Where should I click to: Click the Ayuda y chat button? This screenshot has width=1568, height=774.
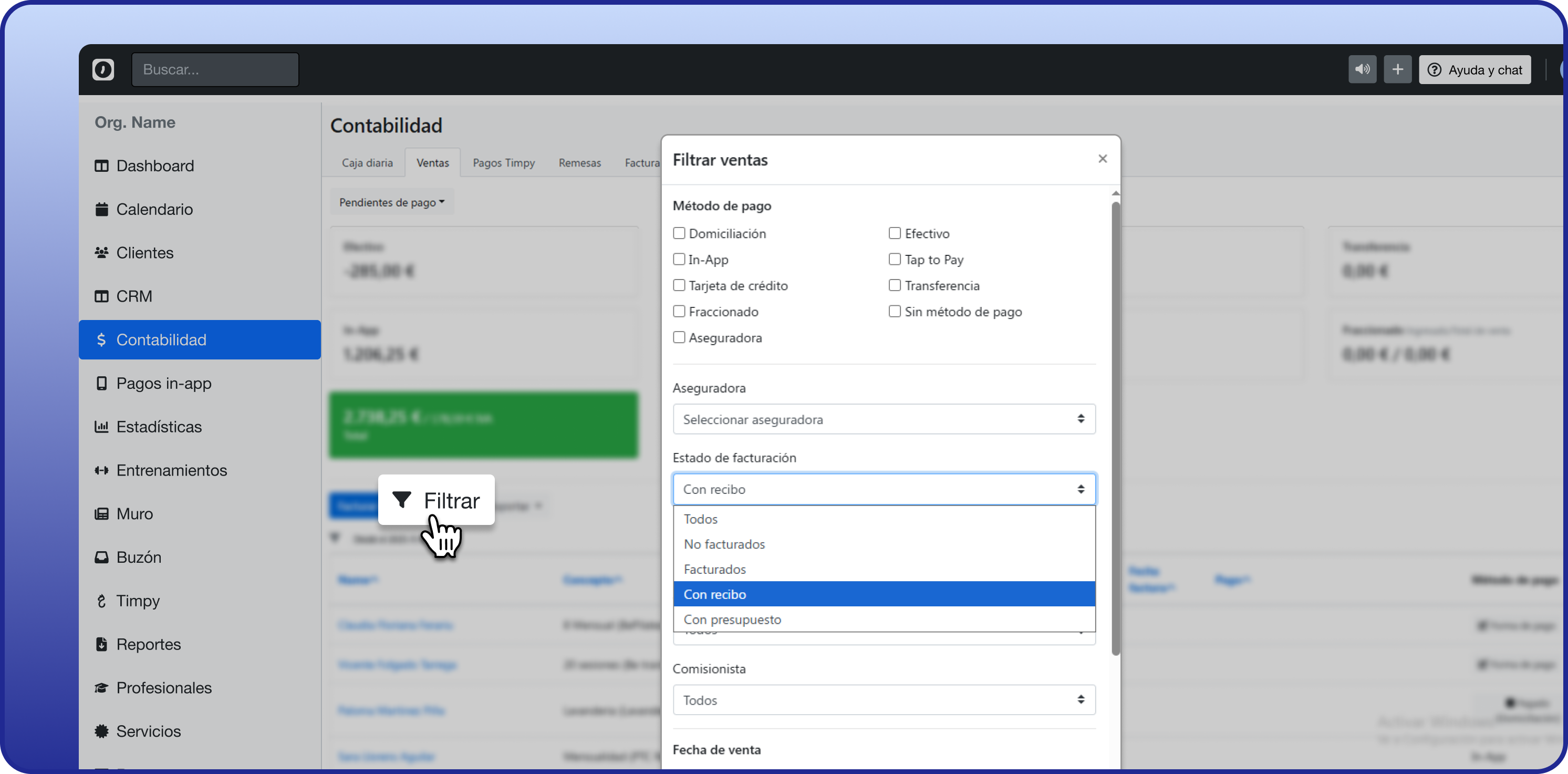[x=1474, y=69]
